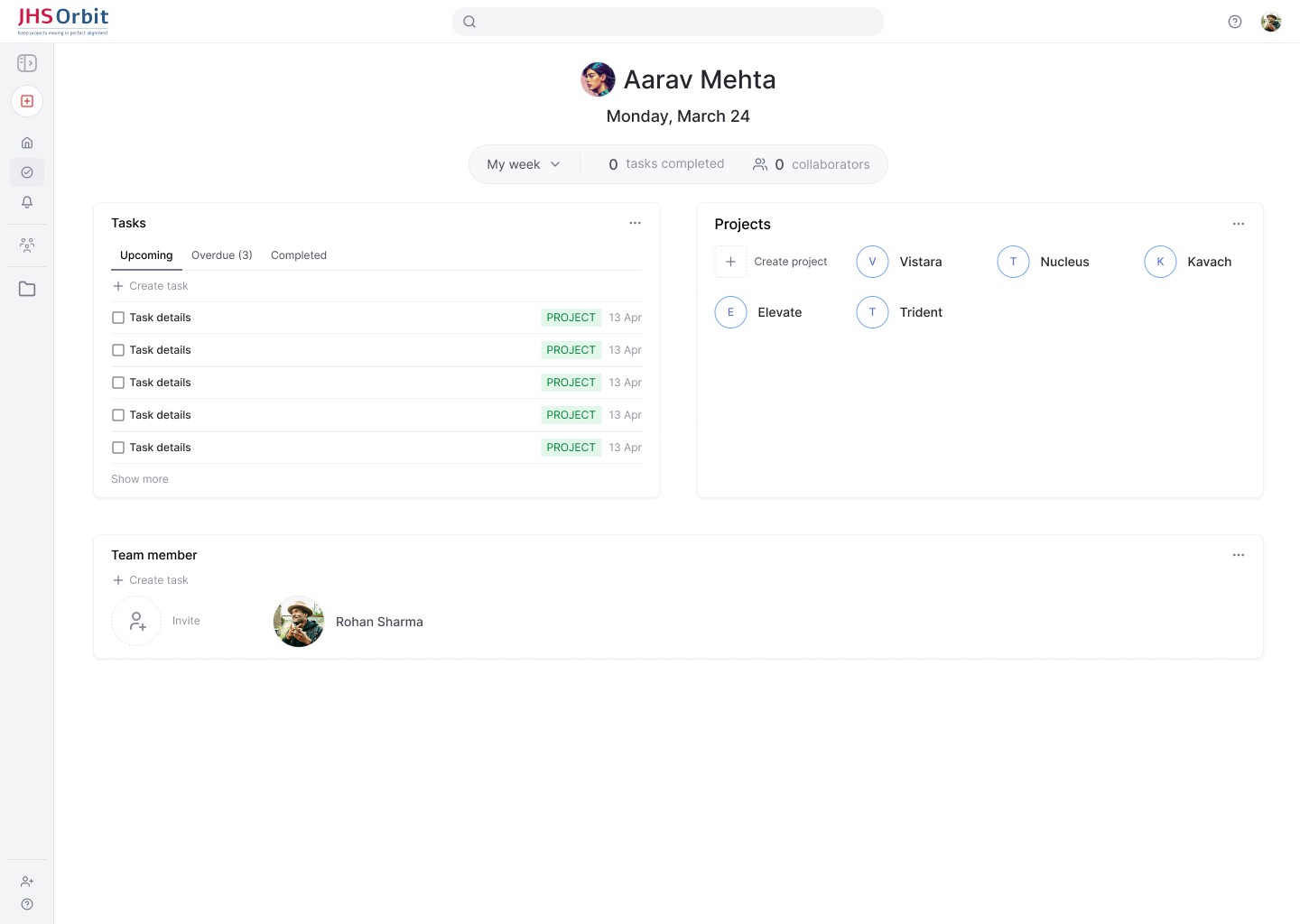Open the Tasks panel three-dot menu
Screen dimensions: 1300x924
pos(636,223)
